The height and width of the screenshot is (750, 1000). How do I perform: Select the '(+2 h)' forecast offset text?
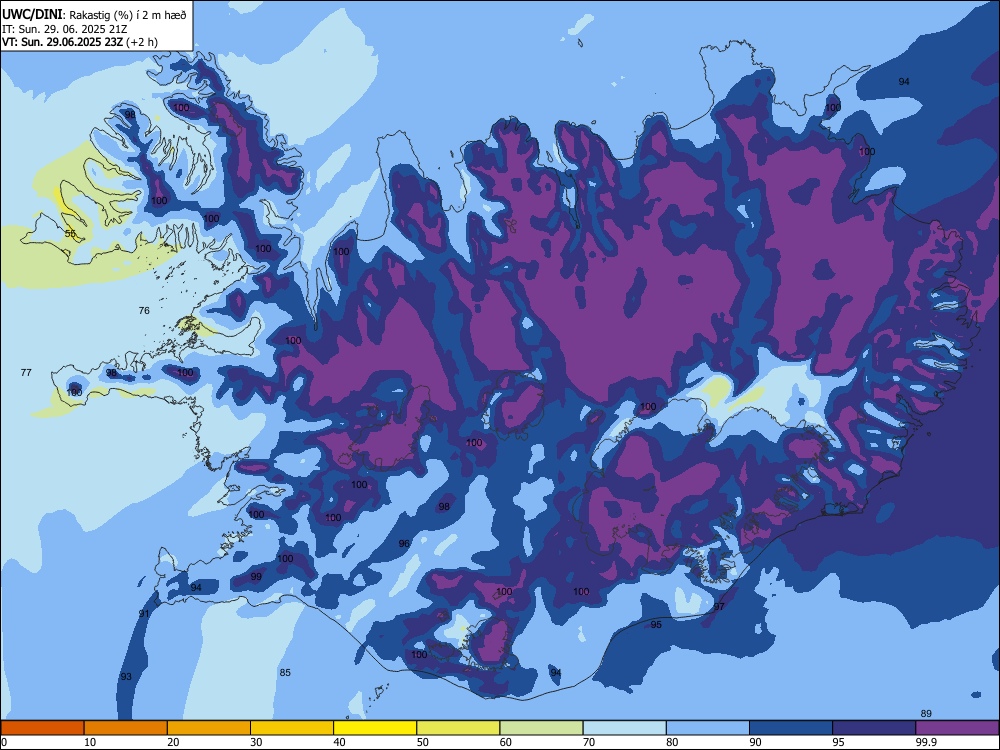pyautogui.click(x=142, y=42)
